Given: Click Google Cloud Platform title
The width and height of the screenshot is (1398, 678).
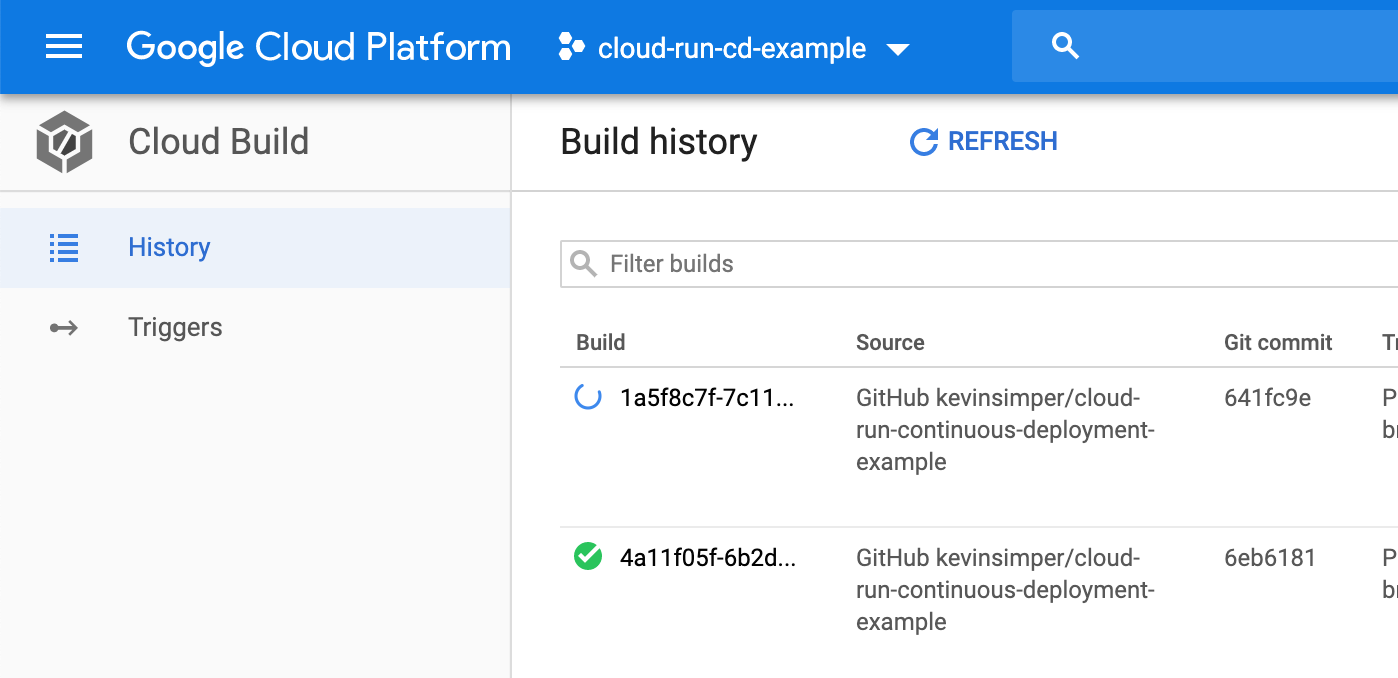Looking at the screenshot, I should tap(319, 47).
